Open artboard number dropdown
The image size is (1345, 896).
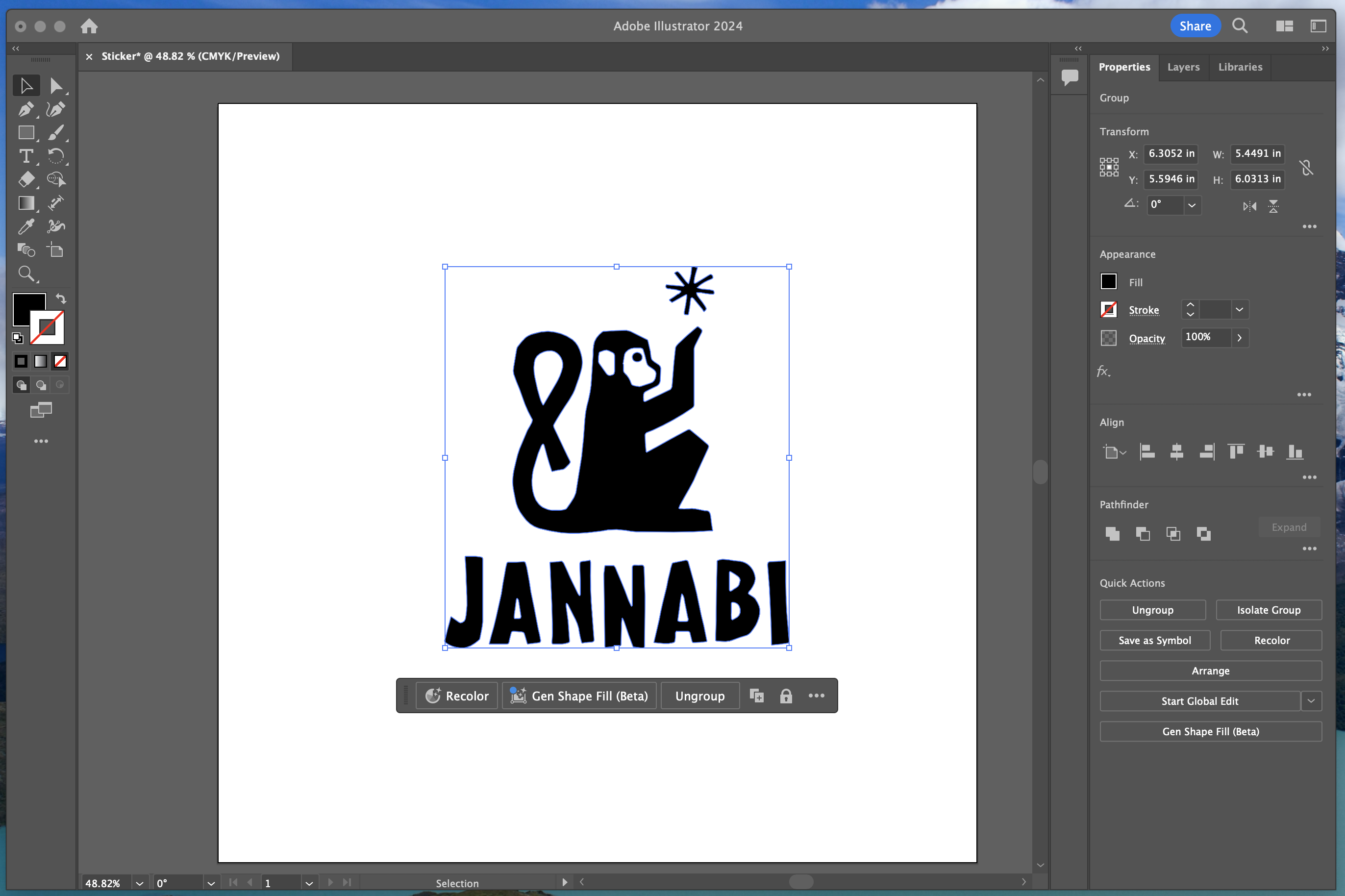(x=309, y=883)
